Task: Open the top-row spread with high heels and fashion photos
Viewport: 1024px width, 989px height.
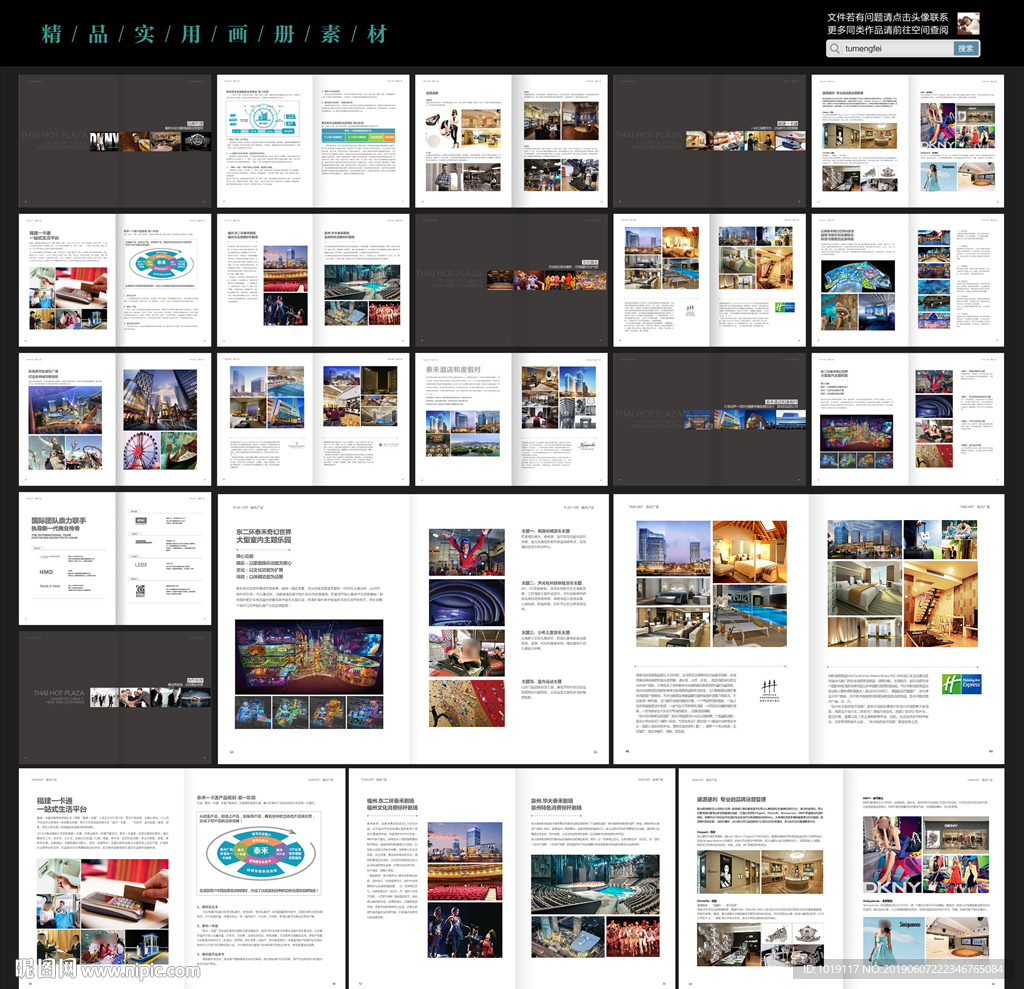Action: (511, 141)
